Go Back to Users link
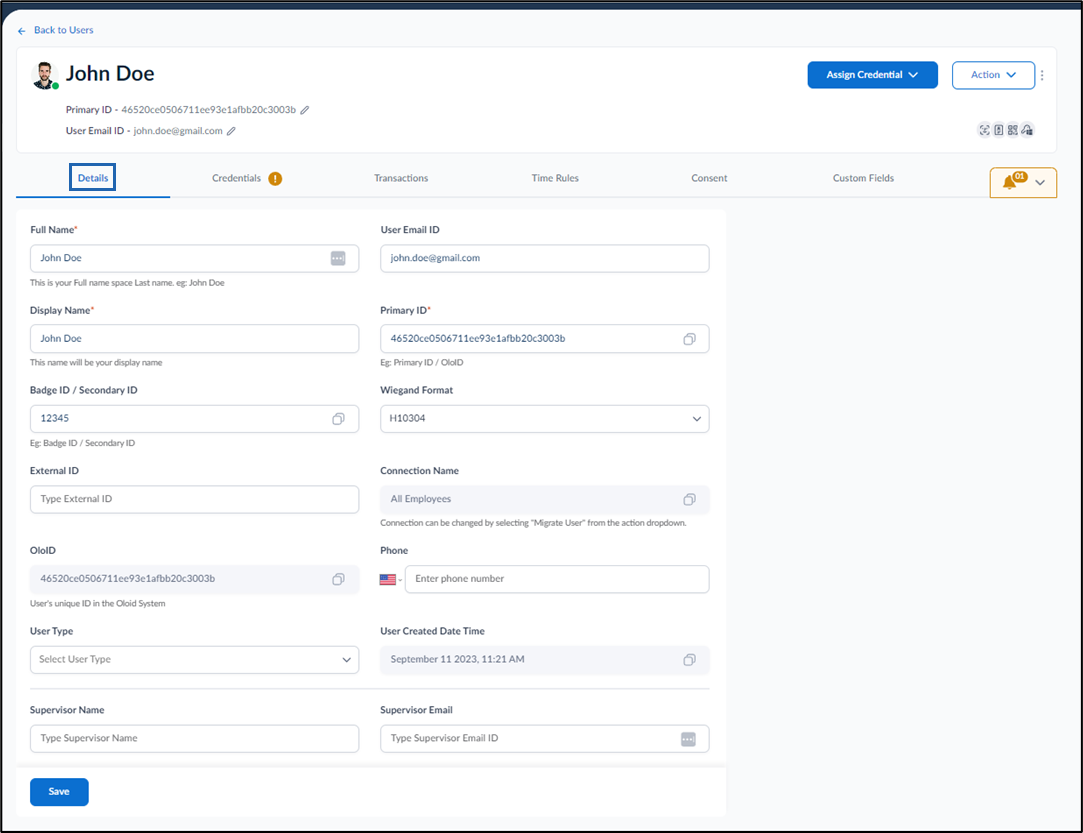The width and height of the screenshot is (1083, 833). click(64, 30)
